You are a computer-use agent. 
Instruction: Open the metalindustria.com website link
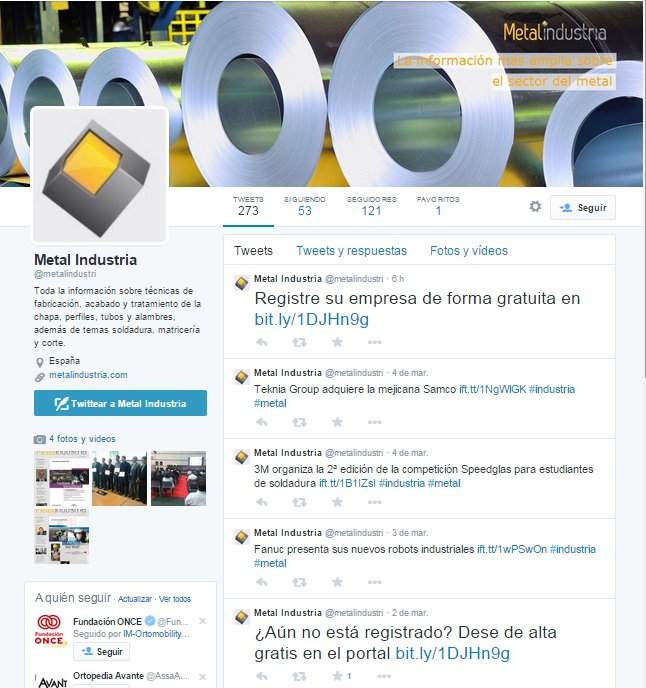point(88,375)
